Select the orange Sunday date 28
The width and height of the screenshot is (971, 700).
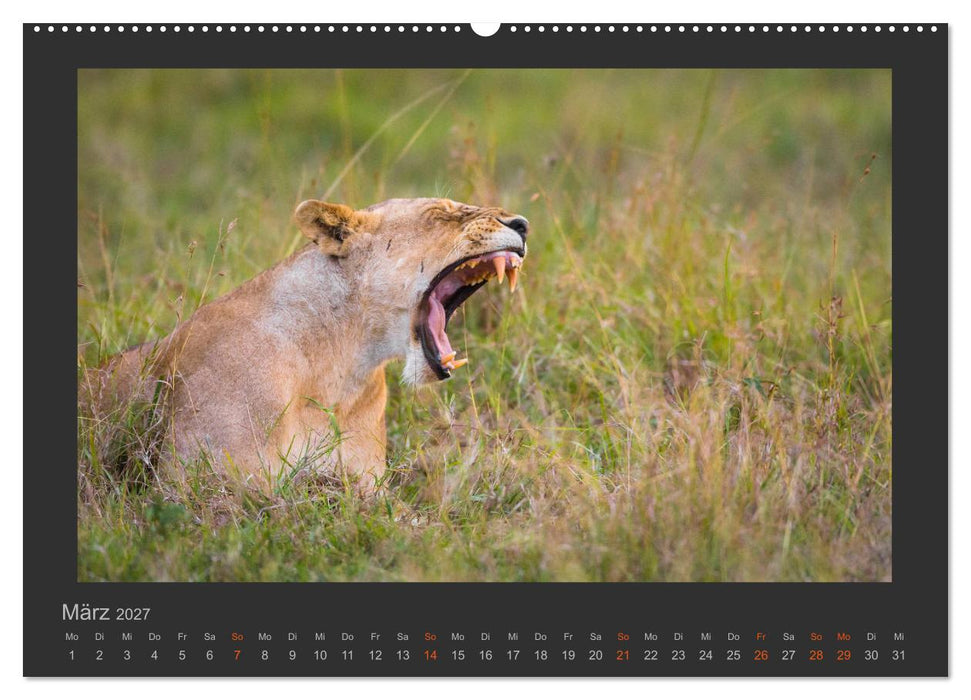pos(816,655)
